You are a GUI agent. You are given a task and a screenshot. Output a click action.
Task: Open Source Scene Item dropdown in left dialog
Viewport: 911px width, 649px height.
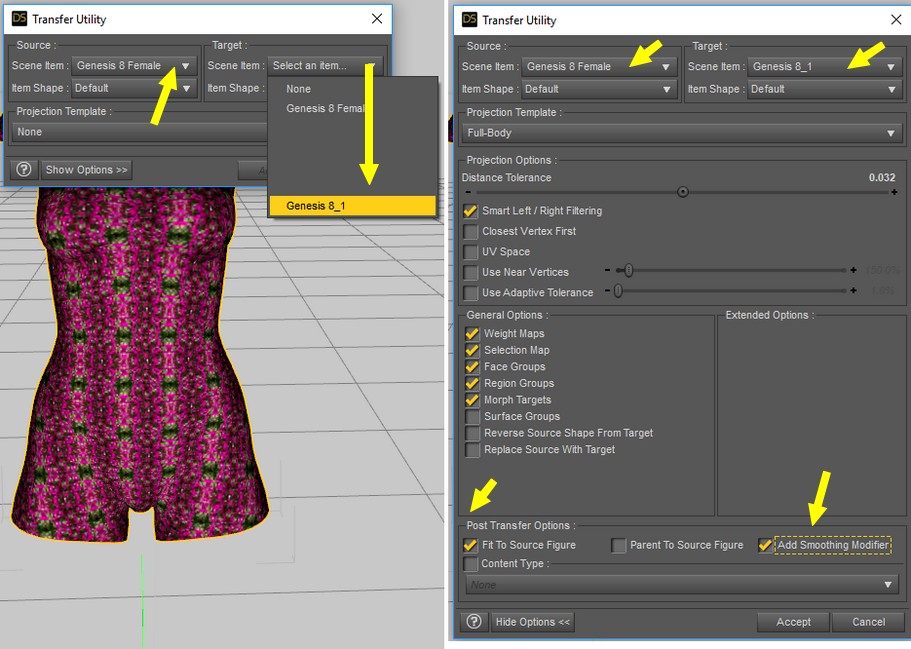134,66
